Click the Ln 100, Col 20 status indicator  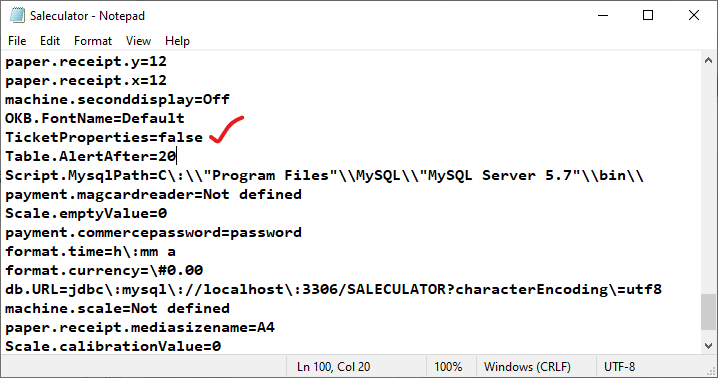tap(333, 367)
